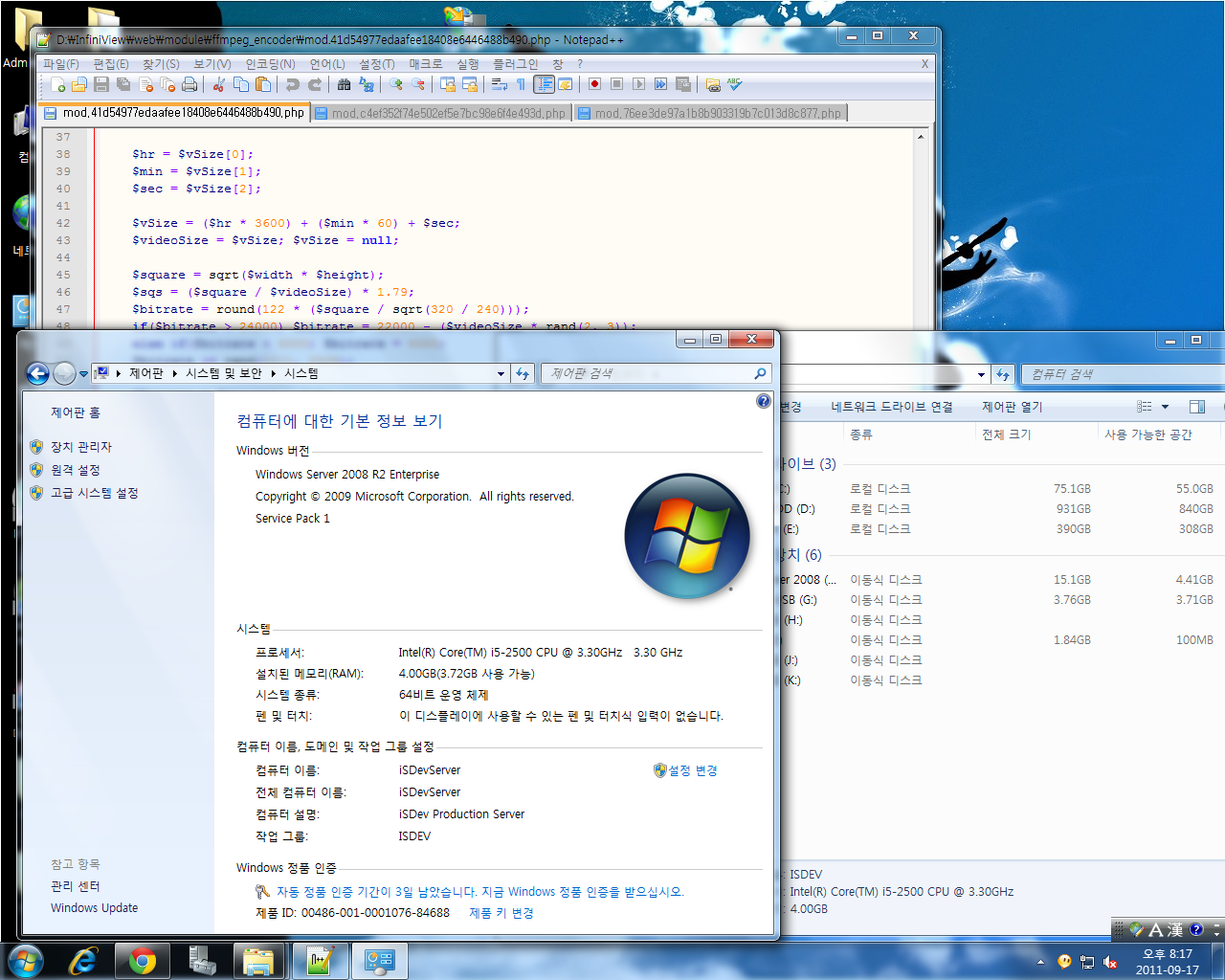Start macro recording with the red dot
The image size is (1225, 980).
594,84
